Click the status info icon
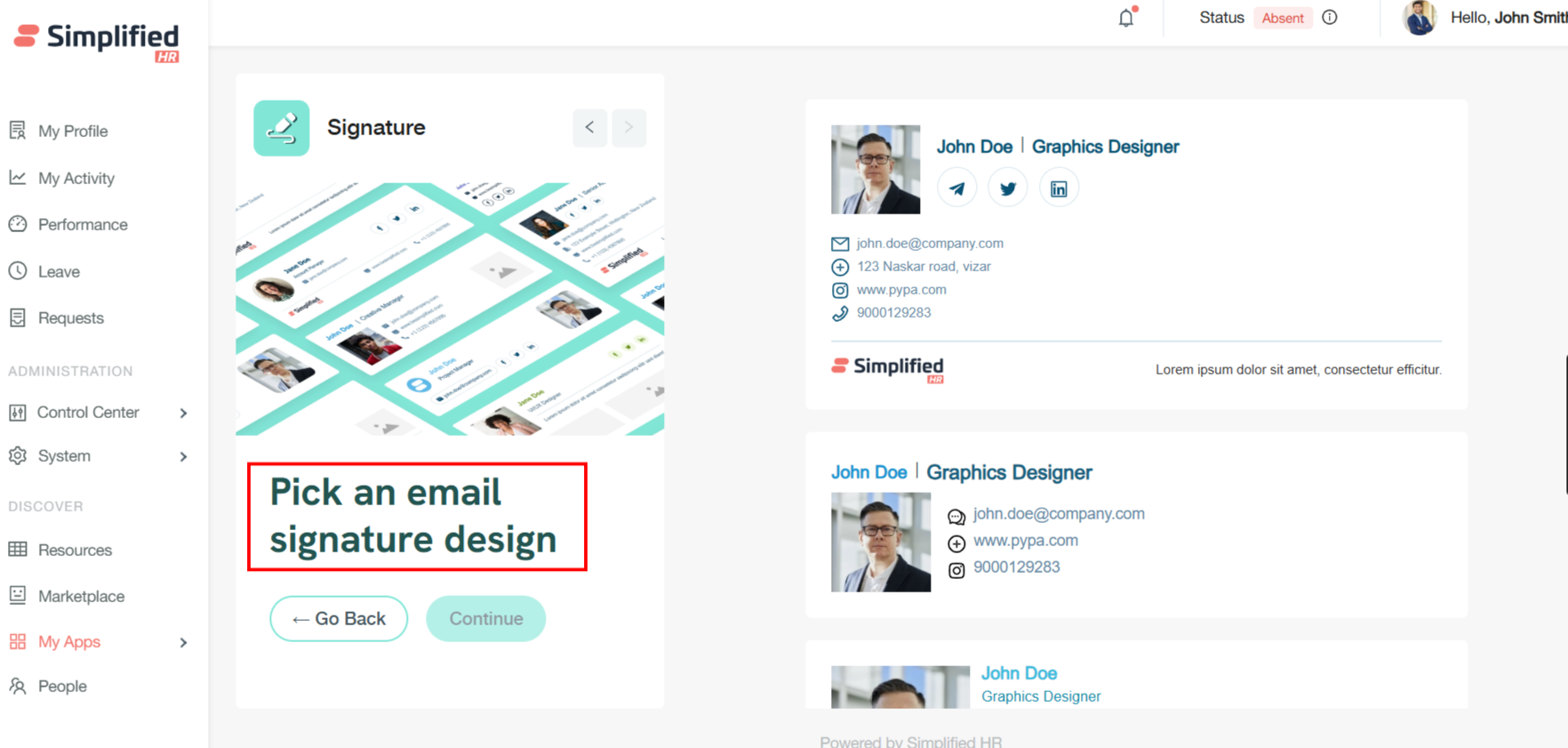Screen dimensions: 1568x748 (1330, 18)
